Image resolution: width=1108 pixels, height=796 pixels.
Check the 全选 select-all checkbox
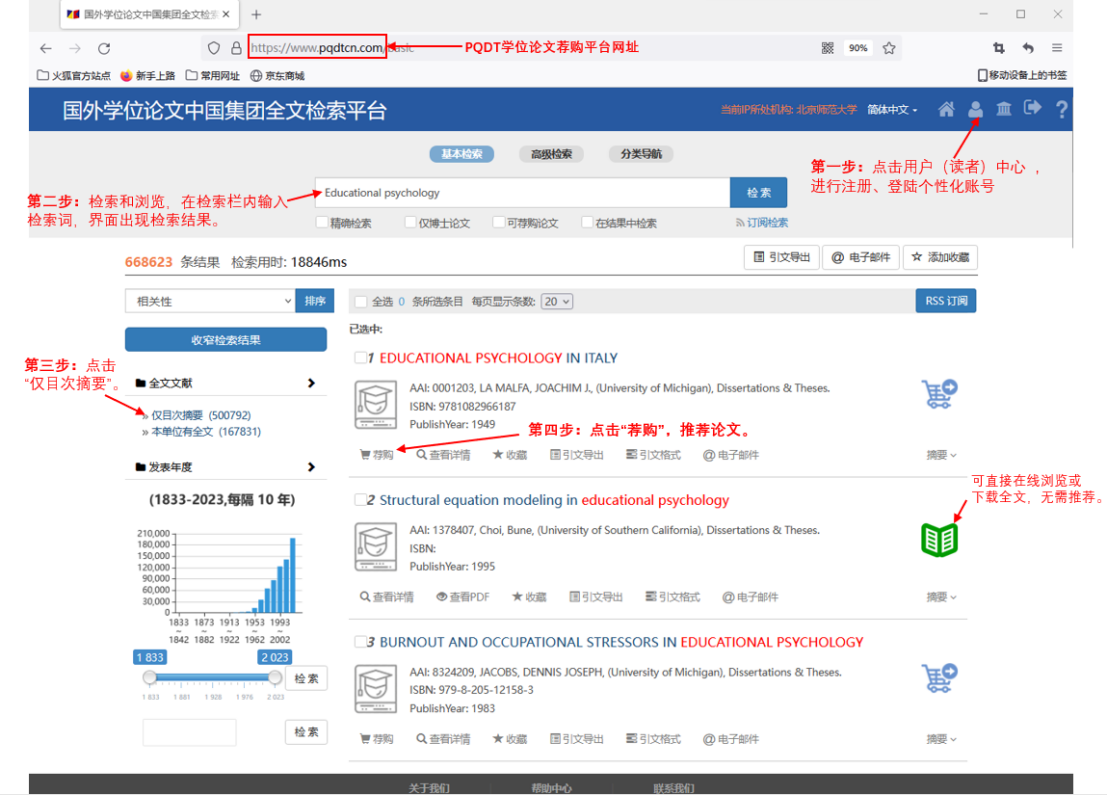pyautogui.click(x=361, y=302)
